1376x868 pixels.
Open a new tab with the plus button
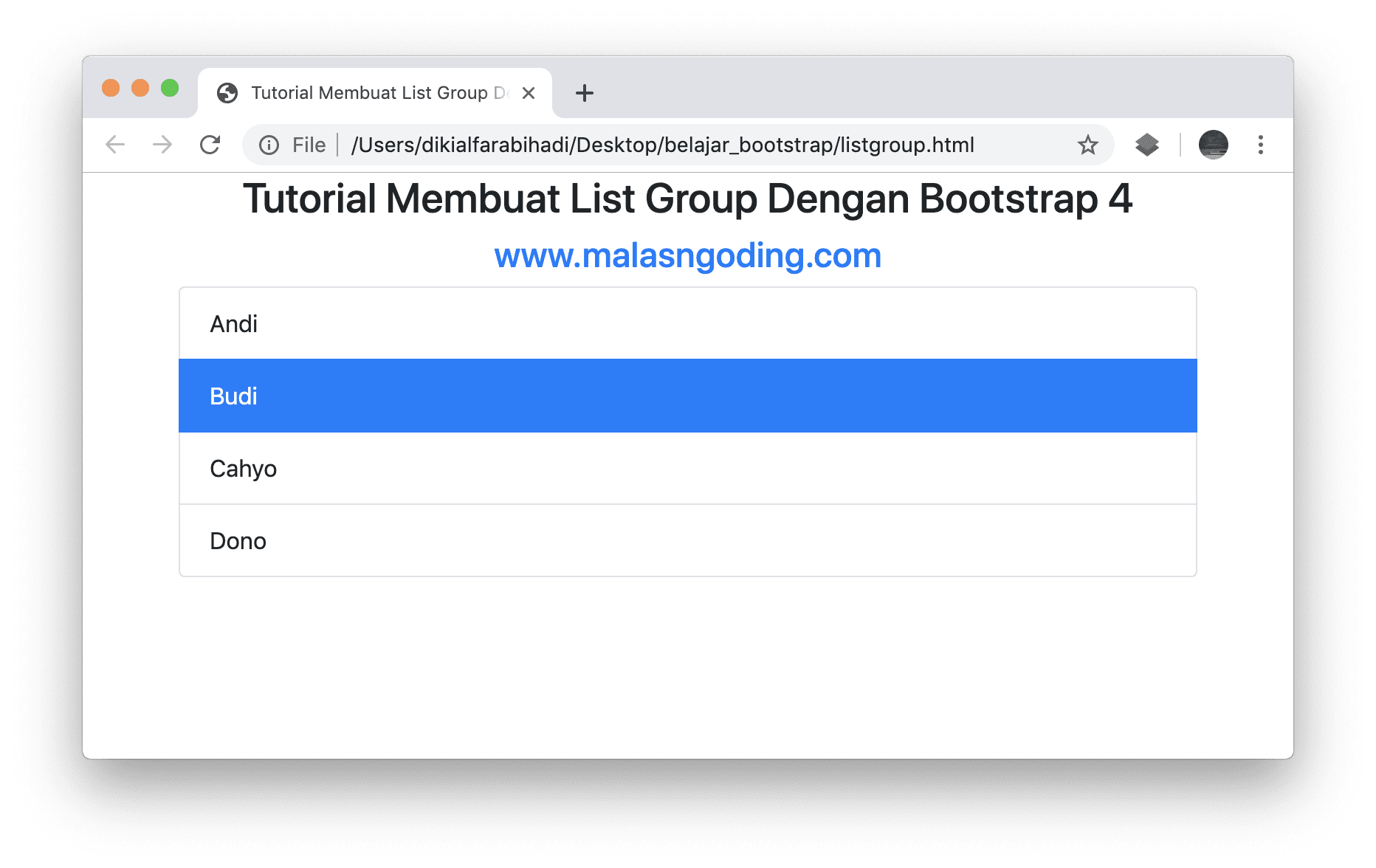coord(584,93)
